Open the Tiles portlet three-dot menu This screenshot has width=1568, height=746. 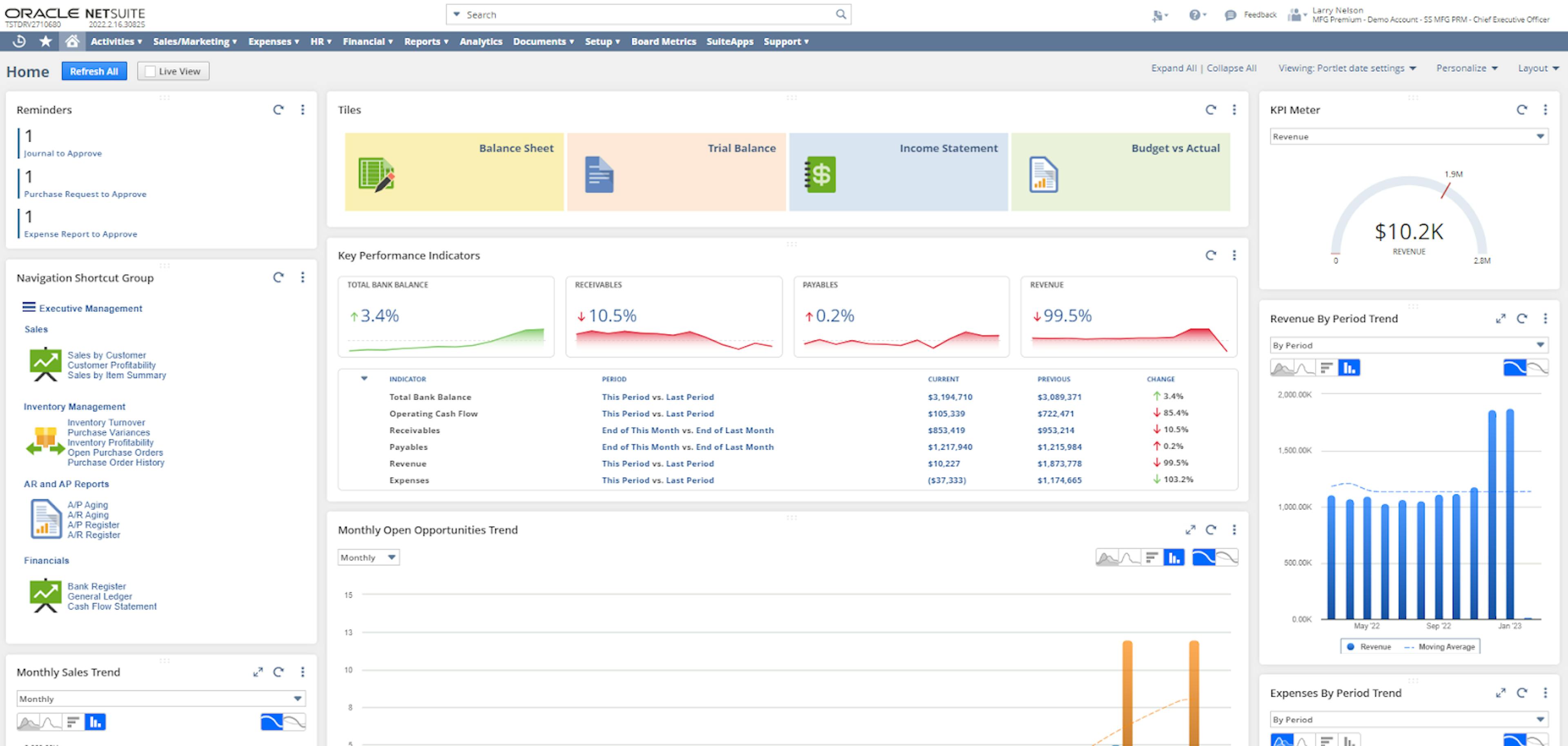1234,109
